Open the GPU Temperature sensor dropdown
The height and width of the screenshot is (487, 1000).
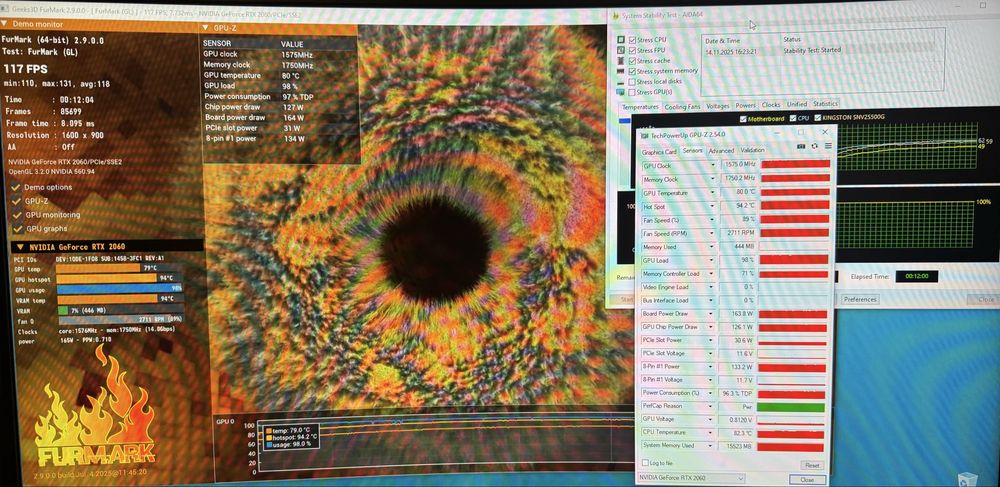pyautogui.click(x=712, y=193)
